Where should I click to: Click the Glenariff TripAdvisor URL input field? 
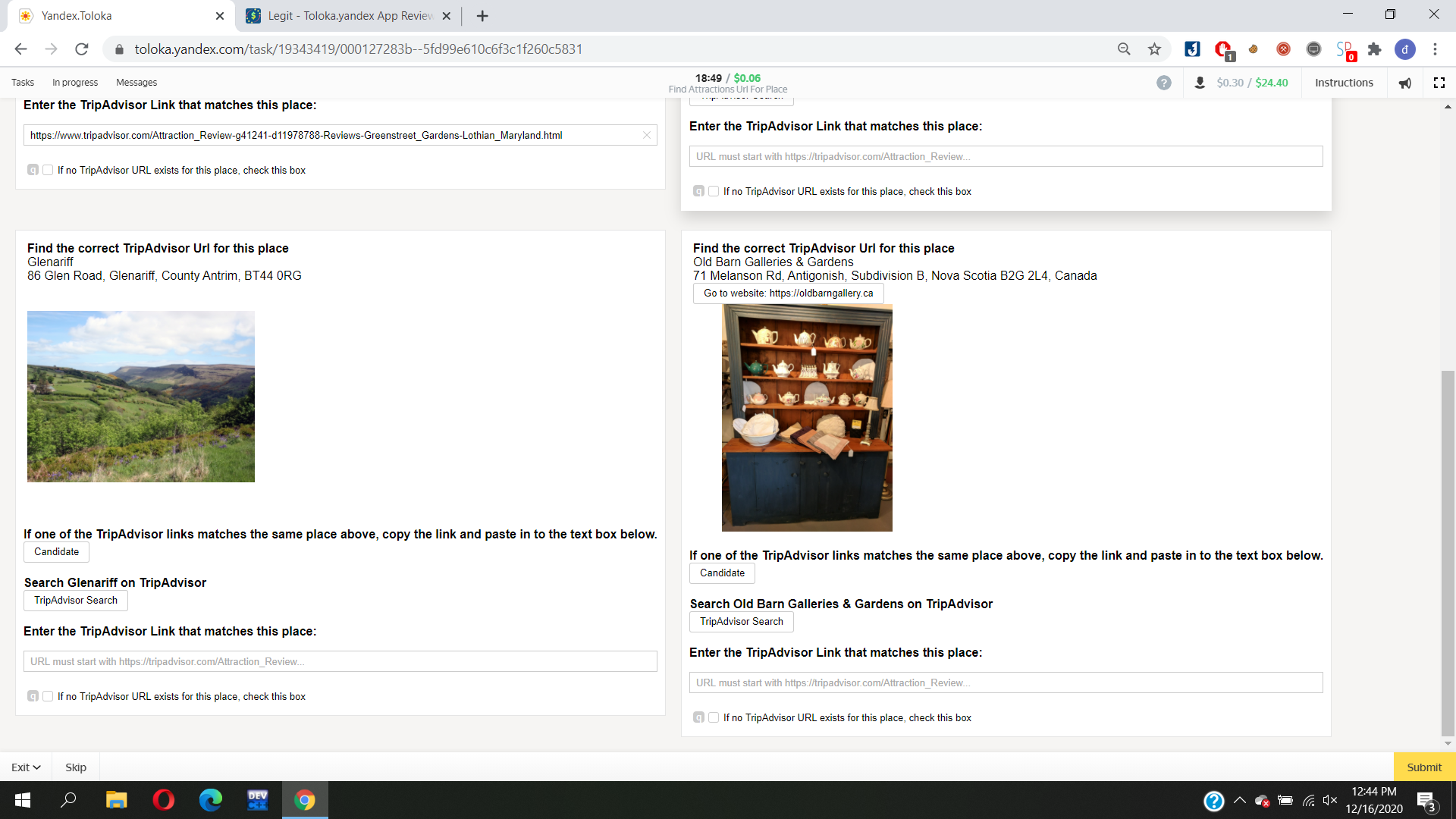tap(340, 661)
